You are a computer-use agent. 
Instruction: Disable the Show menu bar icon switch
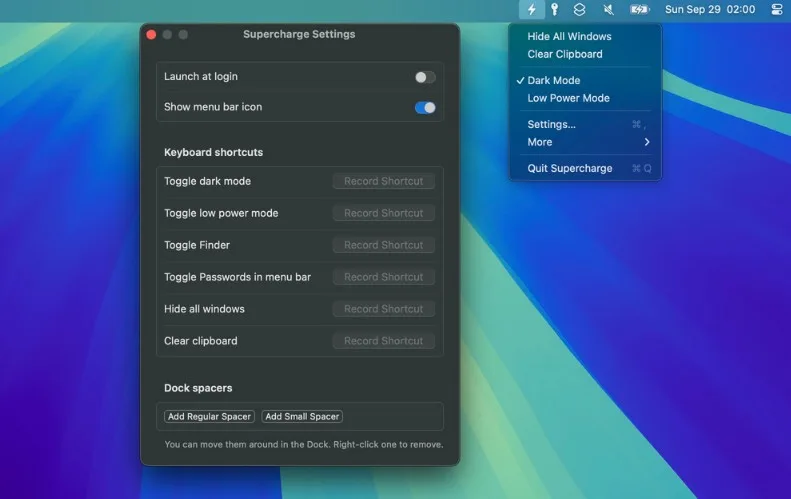coord(425,107)
